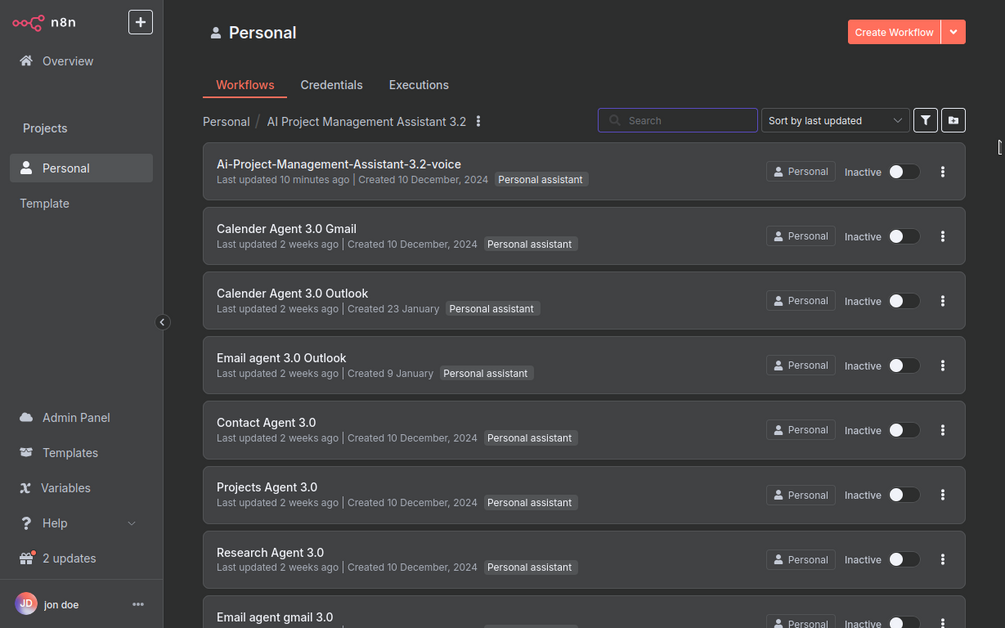The image size is (1005, 628).
Task: Open the sort by last updated dropdown
Action: point(835,120)
